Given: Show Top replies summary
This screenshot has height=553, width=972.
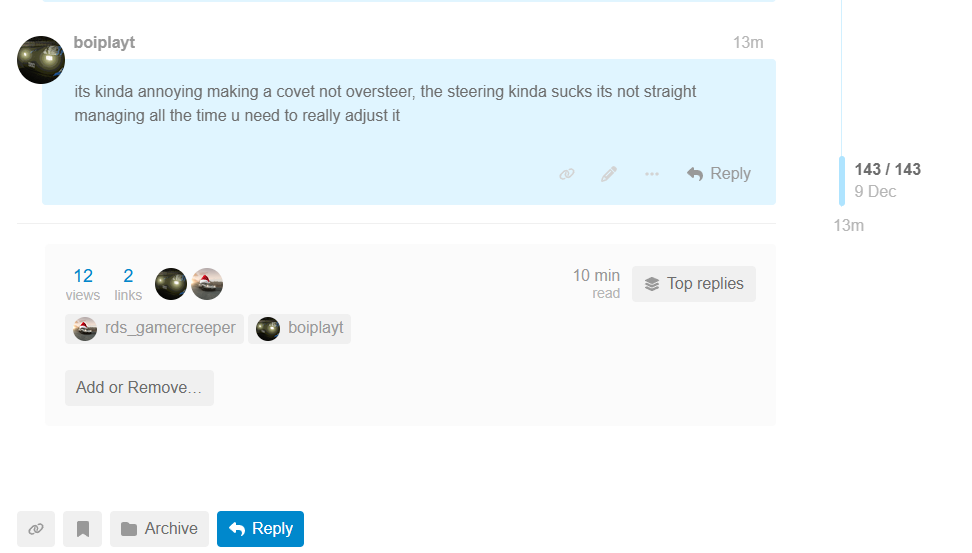Looking at the screenshot, I should click(694, 284).
